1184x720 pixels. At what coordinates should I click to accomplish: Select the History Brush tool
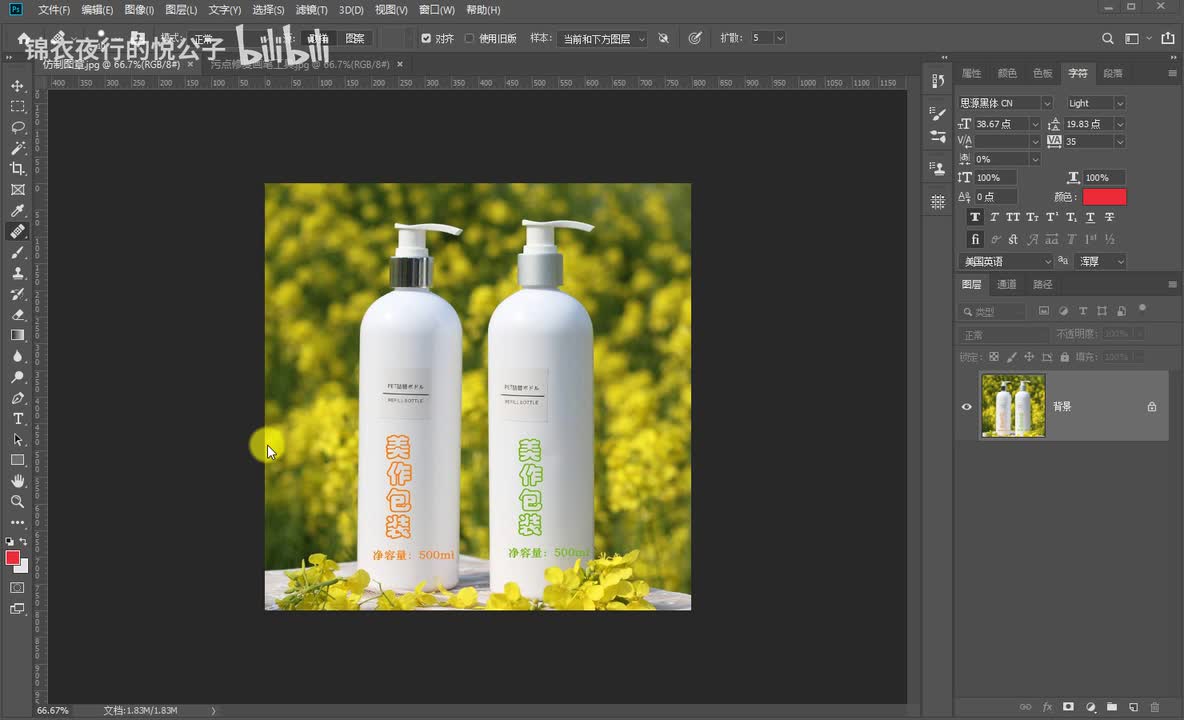[17, 294]
